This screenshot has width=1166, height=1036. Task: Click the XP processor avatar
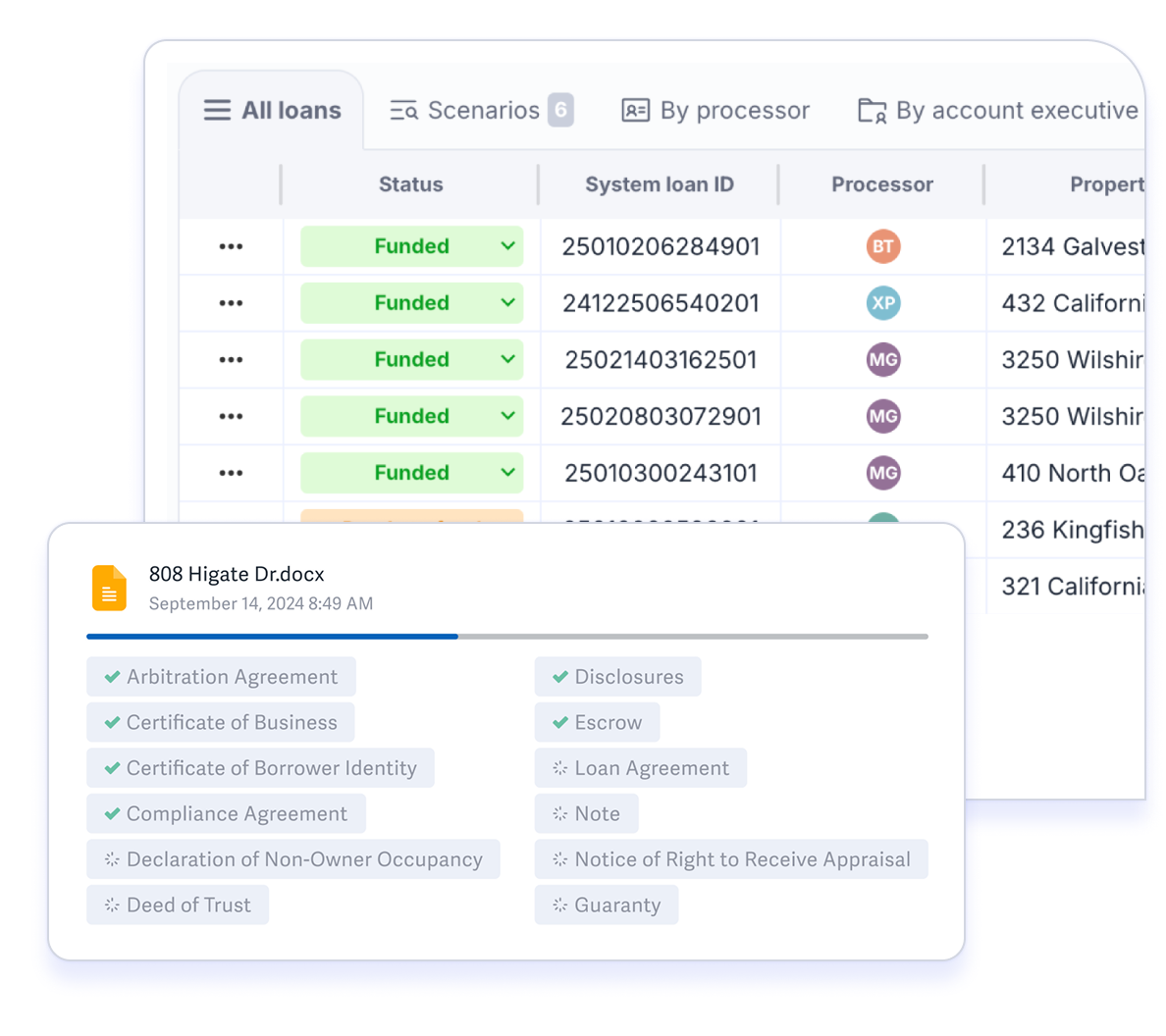(x=883, y=303)
